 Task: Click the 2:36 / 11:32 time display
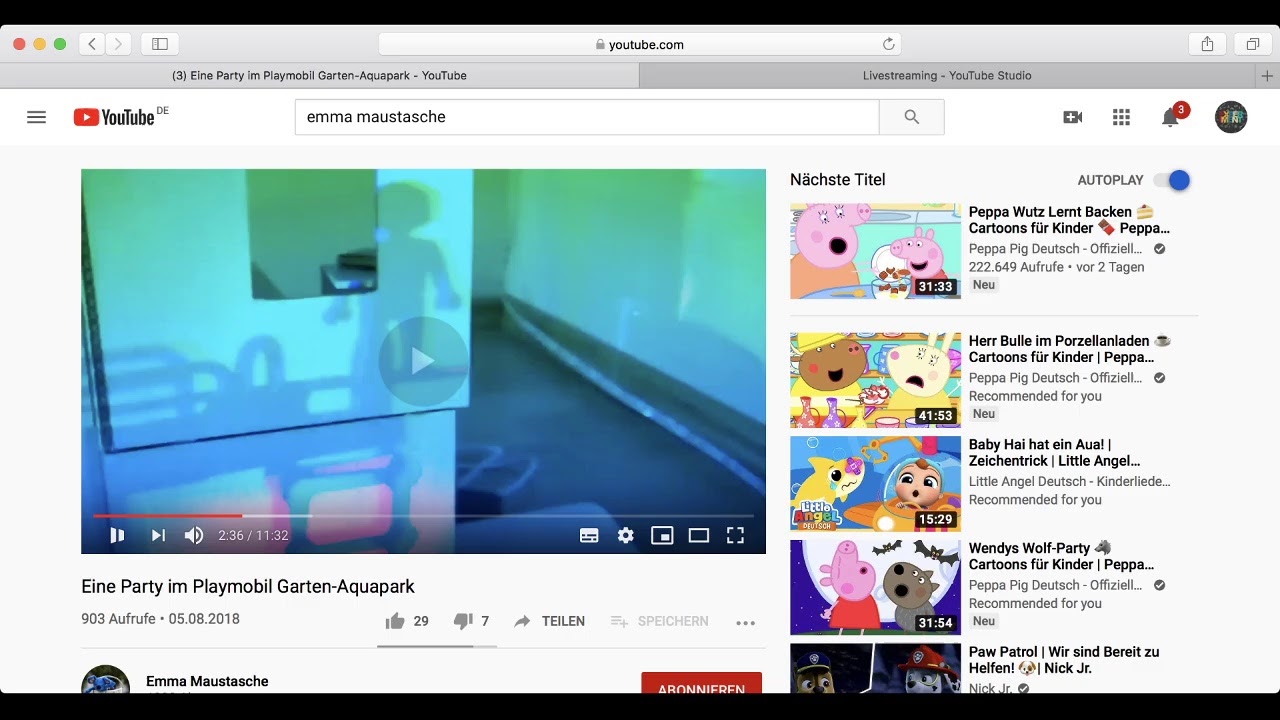253,535
